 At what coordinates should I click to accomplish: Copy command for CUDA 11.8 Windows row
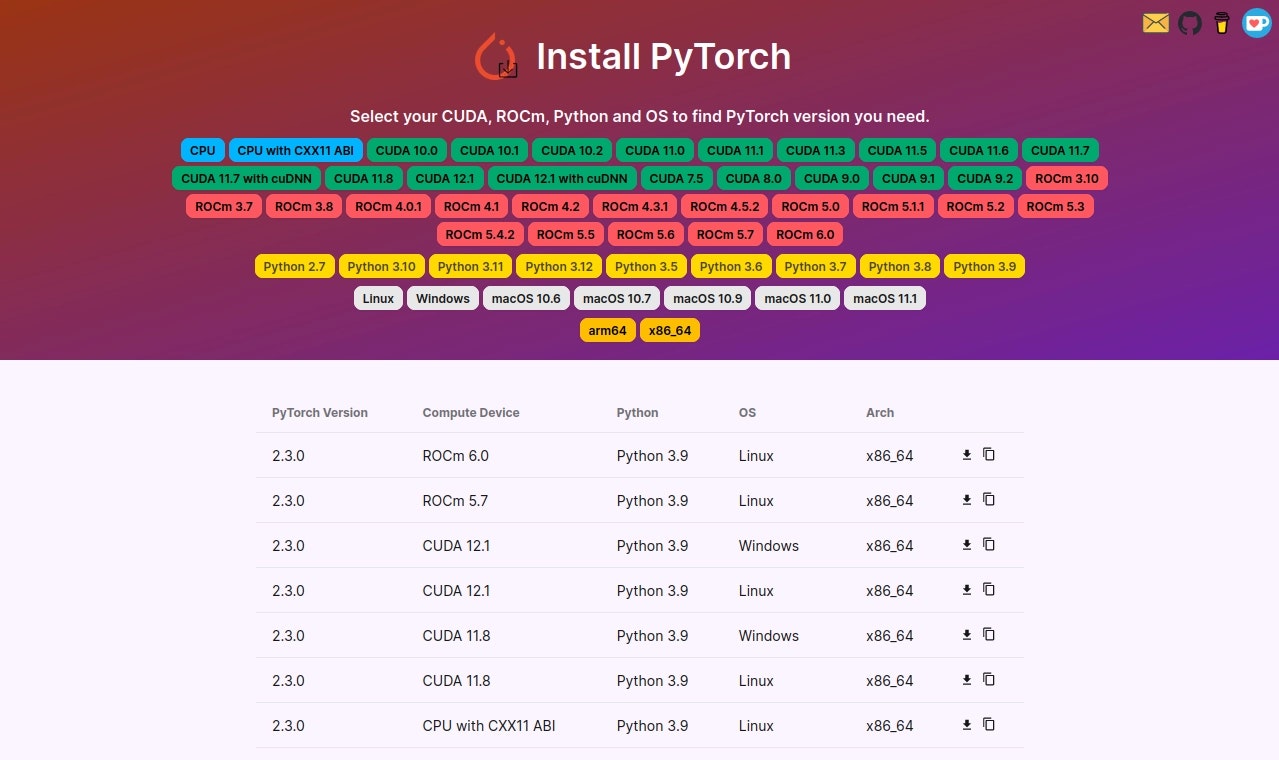(989, 635)
